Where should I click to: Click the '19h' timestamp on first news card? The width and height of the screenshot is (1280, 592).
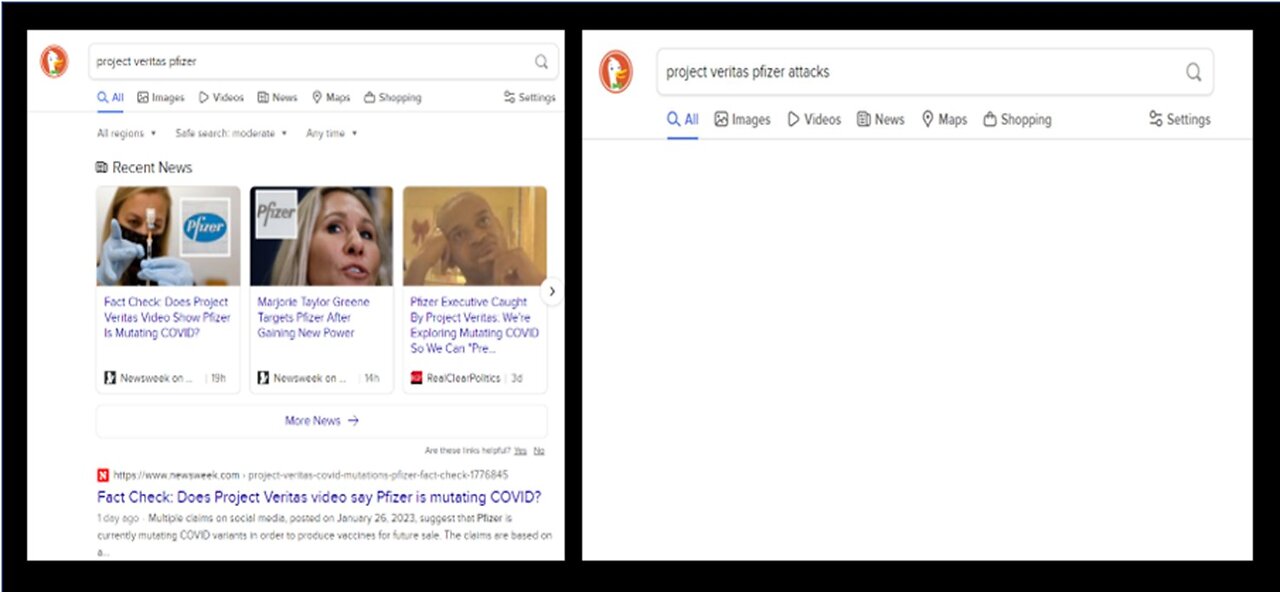pyautogui.click(x=218, y=378)
